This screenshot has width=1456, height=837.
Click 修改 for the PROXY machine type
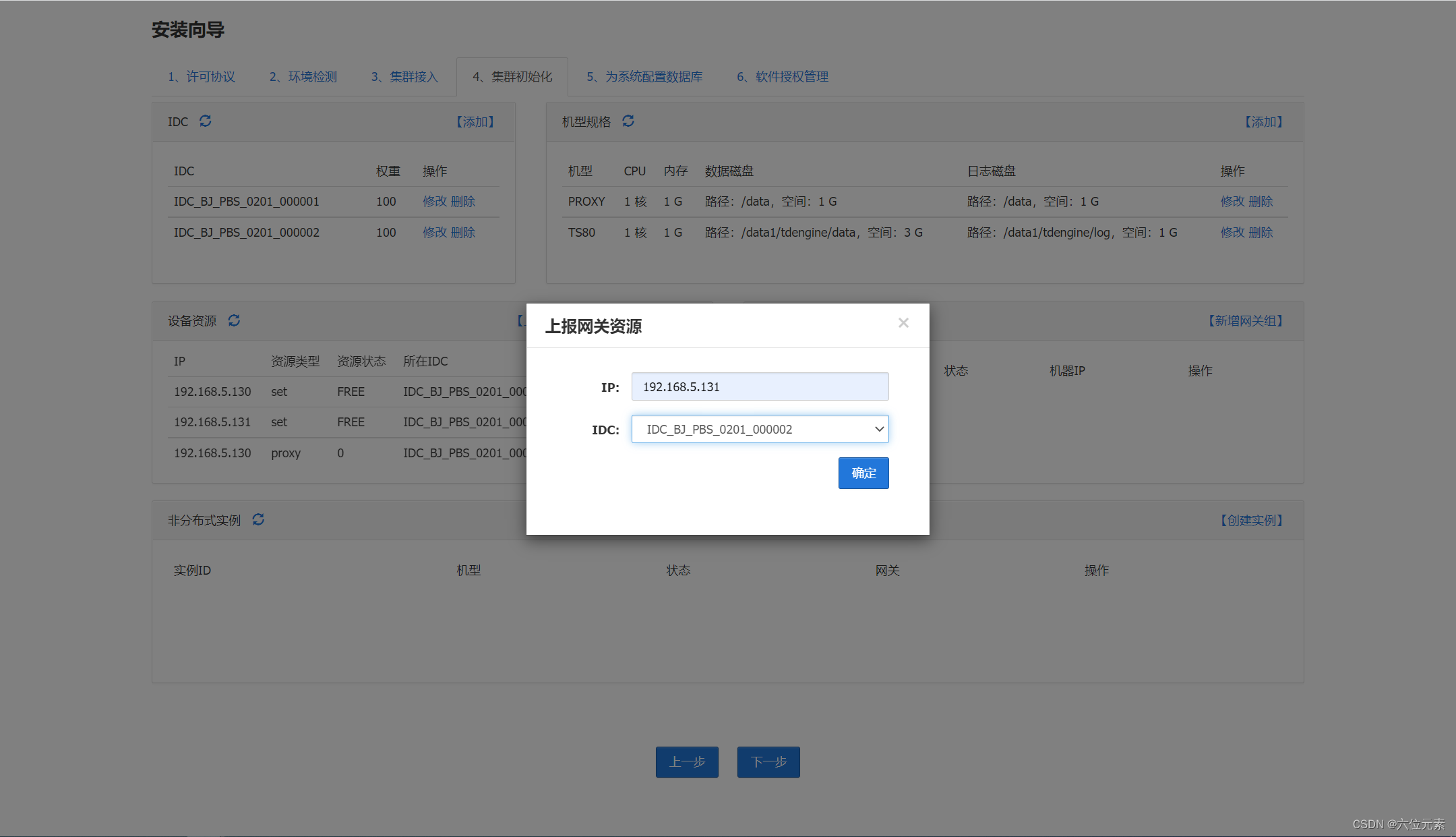pyautogui.click(x=1232, y=202)
